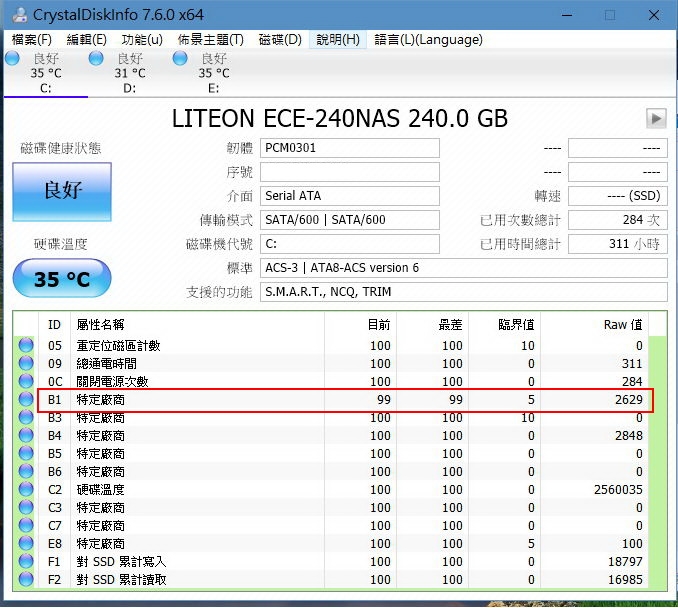
Task: Click status icon of row C7
Action: (x=26, y=525)
